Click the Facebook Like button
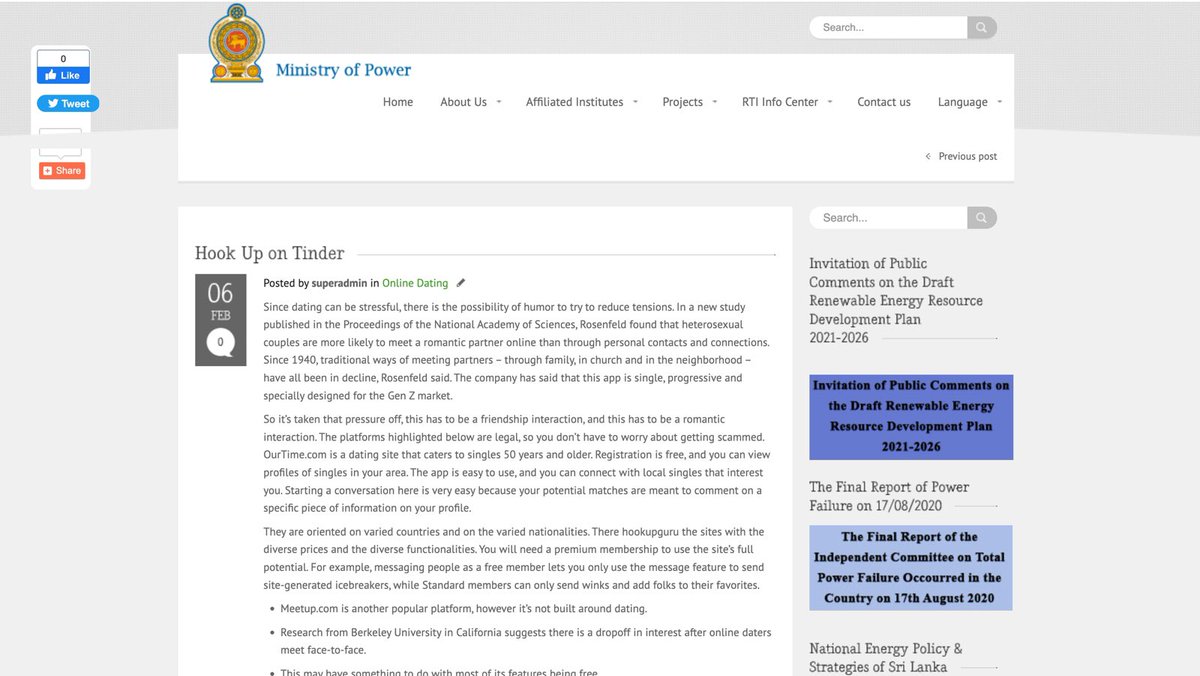Screen dimensions: 1200x676 63,75
